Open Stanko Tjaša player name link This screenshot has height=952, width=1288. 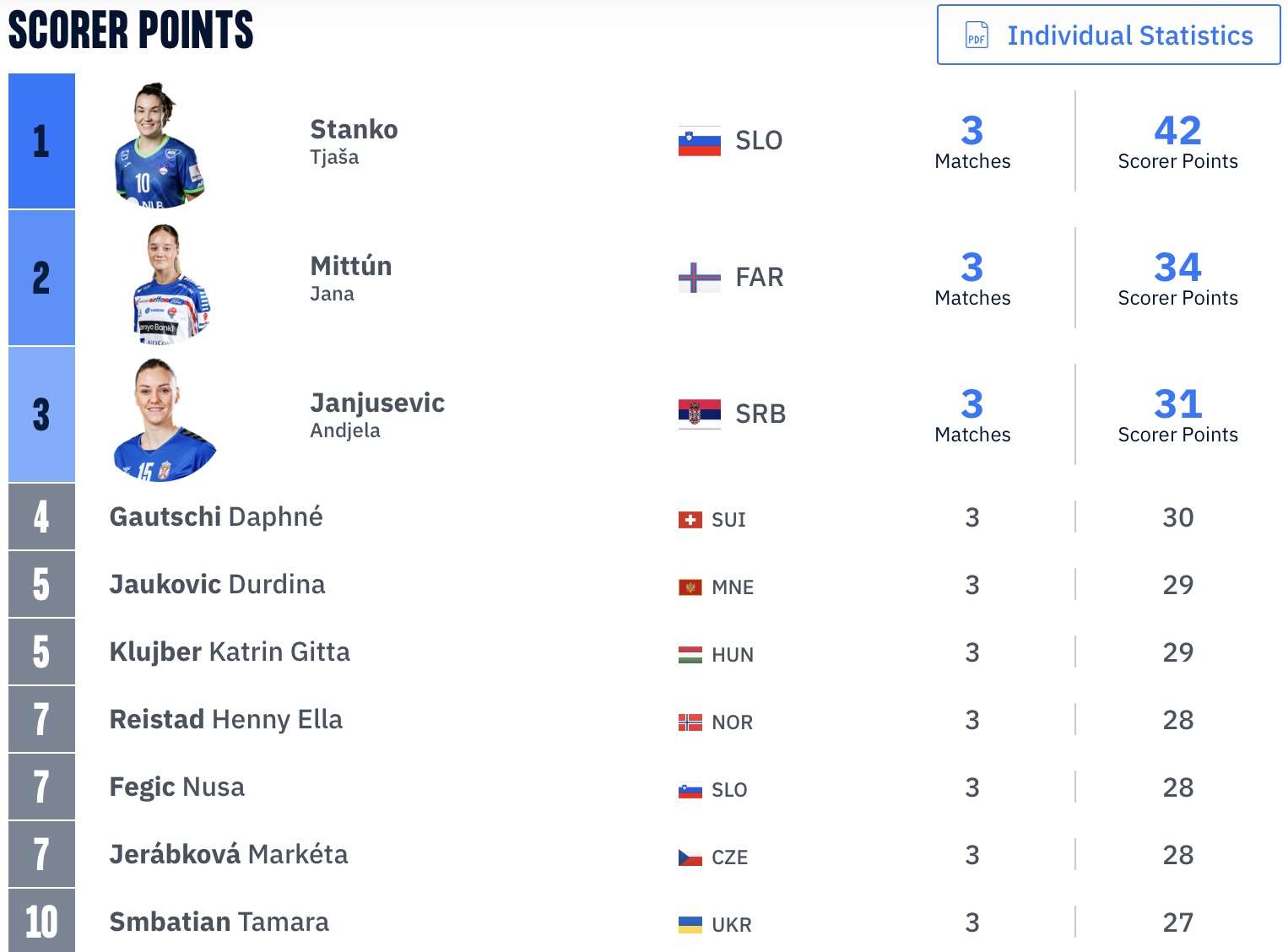354,130
